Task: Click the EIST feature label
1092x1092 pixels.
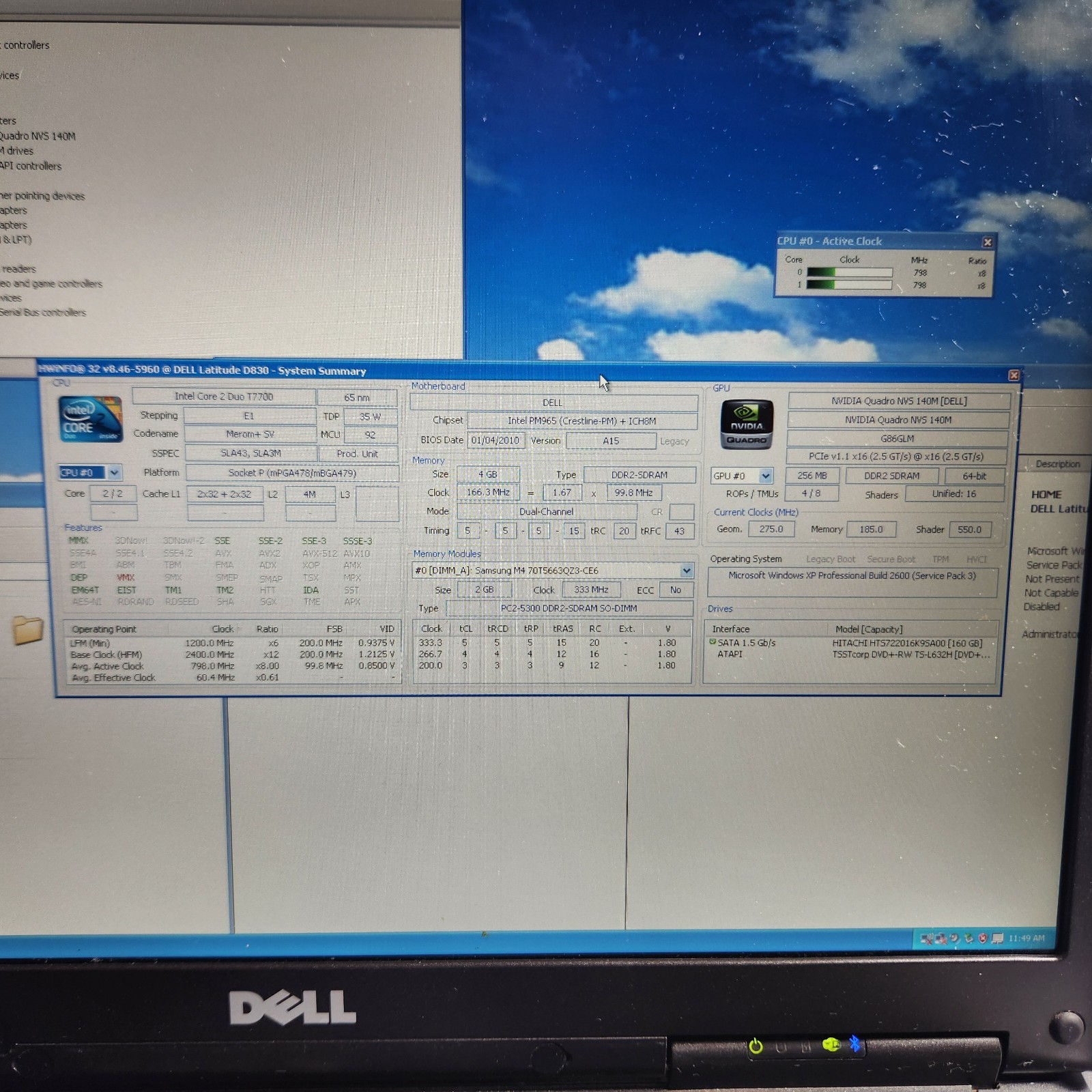Action: point(126,590)
